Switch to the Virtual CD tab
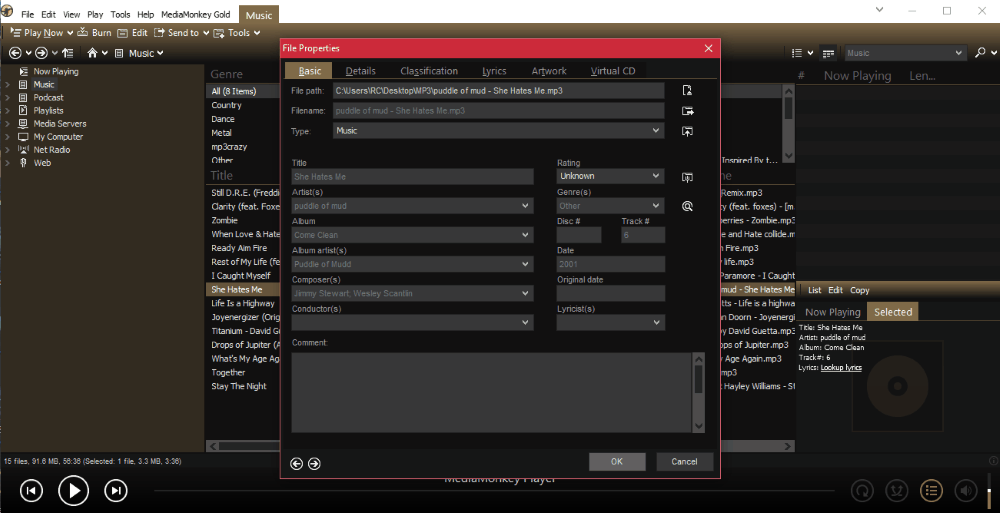The height and width of the screenshot is (513, 1000). pos(612,71)
